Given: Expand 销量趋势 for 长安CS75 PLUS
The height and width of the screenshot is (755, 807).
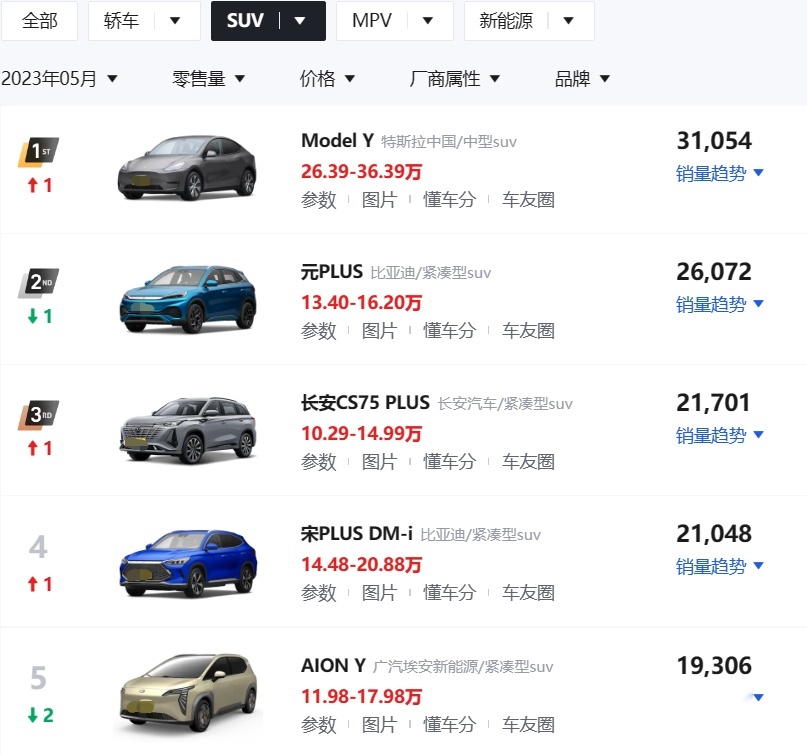Looking at the screenshot, I should point(720,436).
